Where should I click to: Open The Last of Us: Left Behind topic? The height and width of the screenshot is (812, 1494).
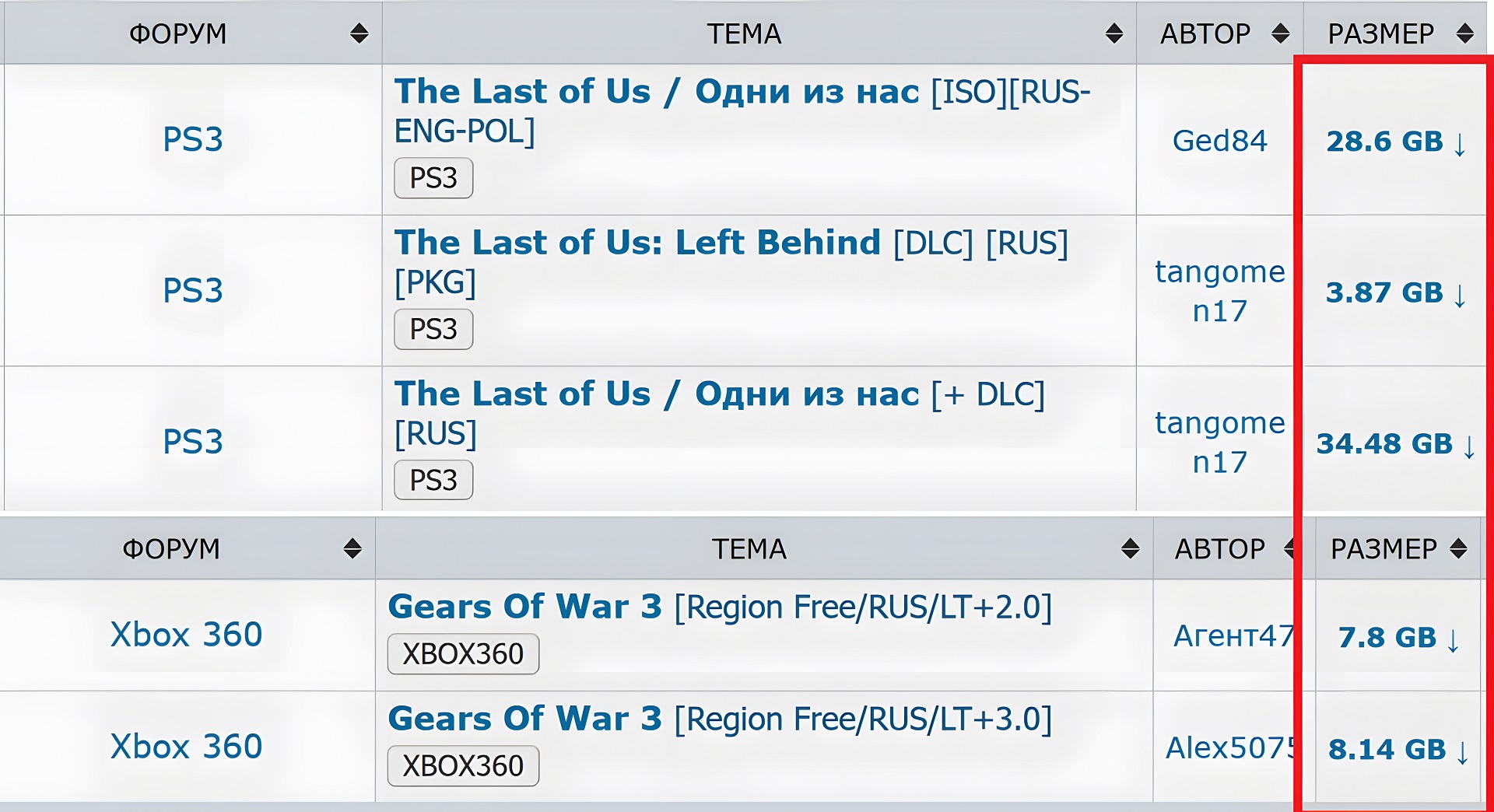(637, 243)
